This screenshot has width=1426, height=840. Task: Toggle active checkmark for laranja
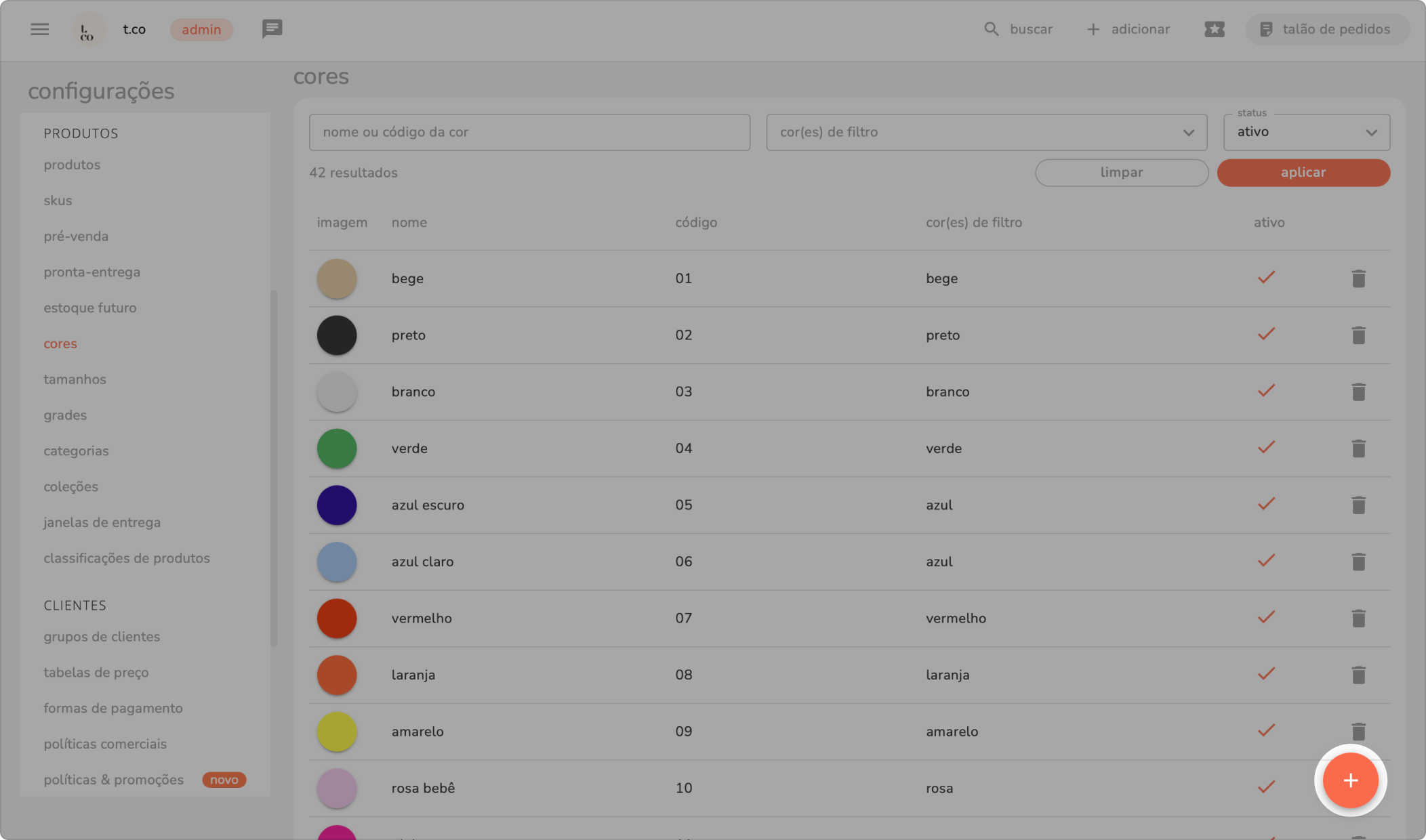[x=1266, y=674]
